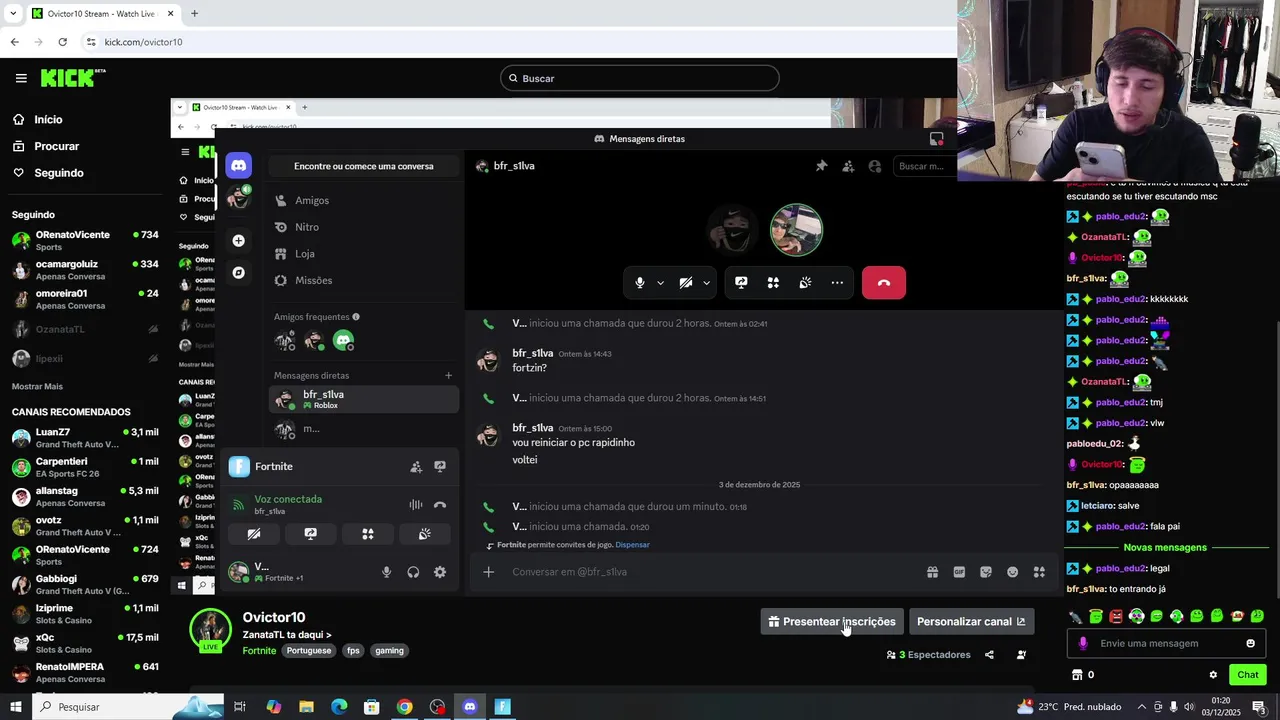Disconnect from voice in the Voz conectada panel
This screenshot has height=720, width=1280.
coord(440,505)
